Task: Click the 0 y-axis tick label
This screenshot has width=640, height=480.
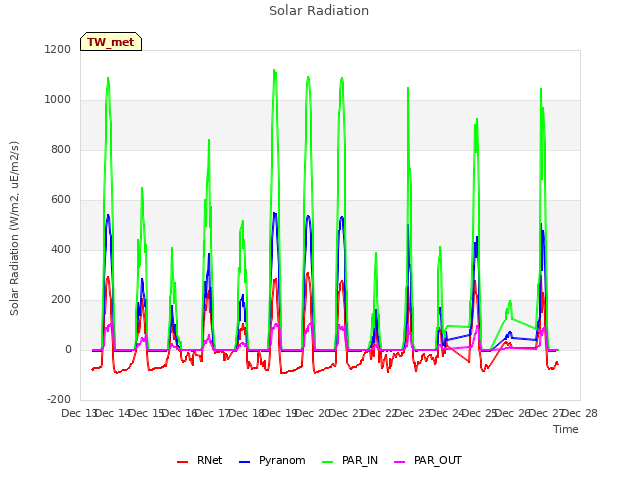Action: coord(68,349)
